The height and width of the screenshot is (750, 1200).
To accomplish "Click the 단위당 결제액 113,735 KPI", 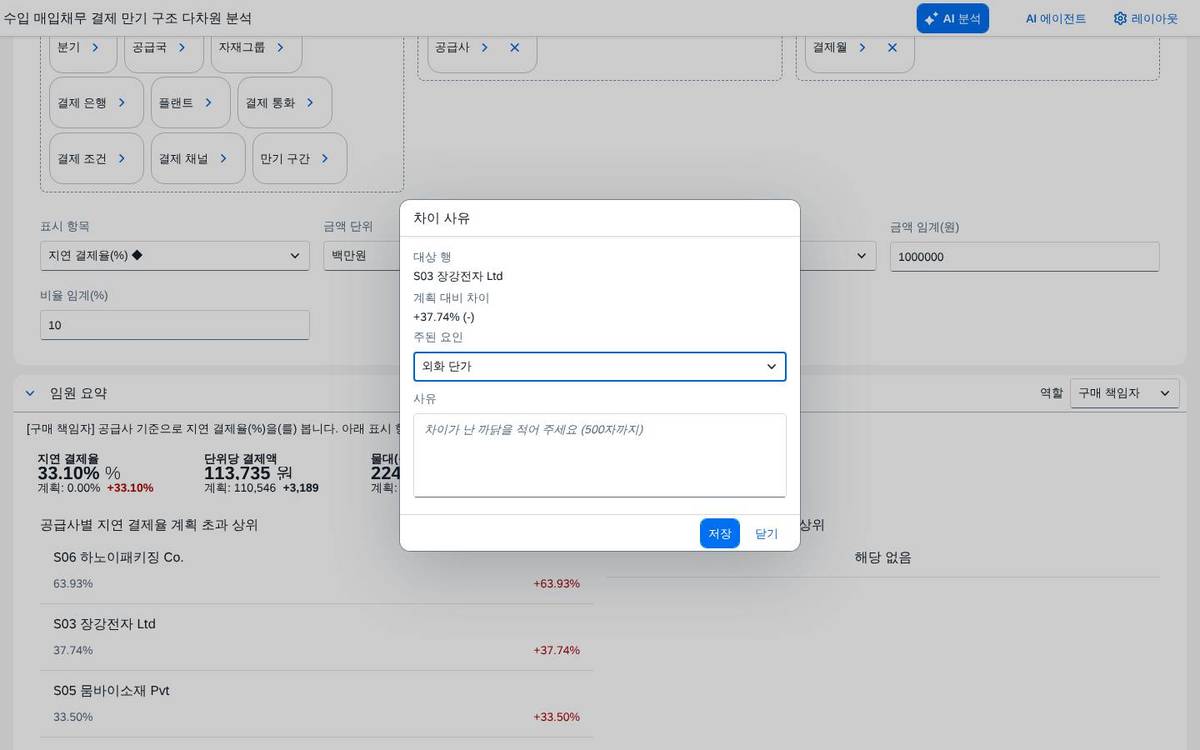I will (x=262, y=472).
